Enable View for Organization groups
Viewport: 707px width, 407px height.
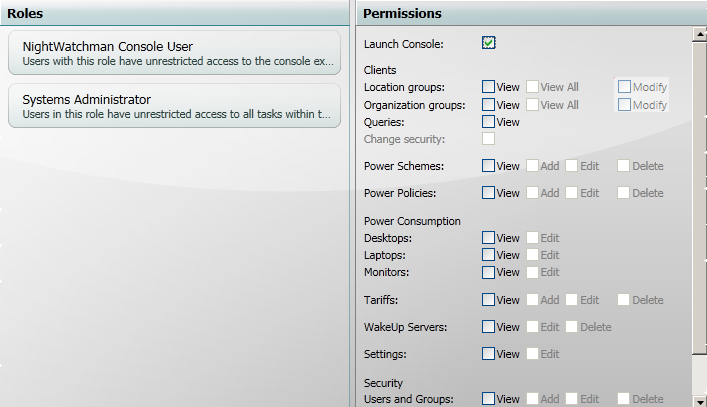[x=488, y=104]
